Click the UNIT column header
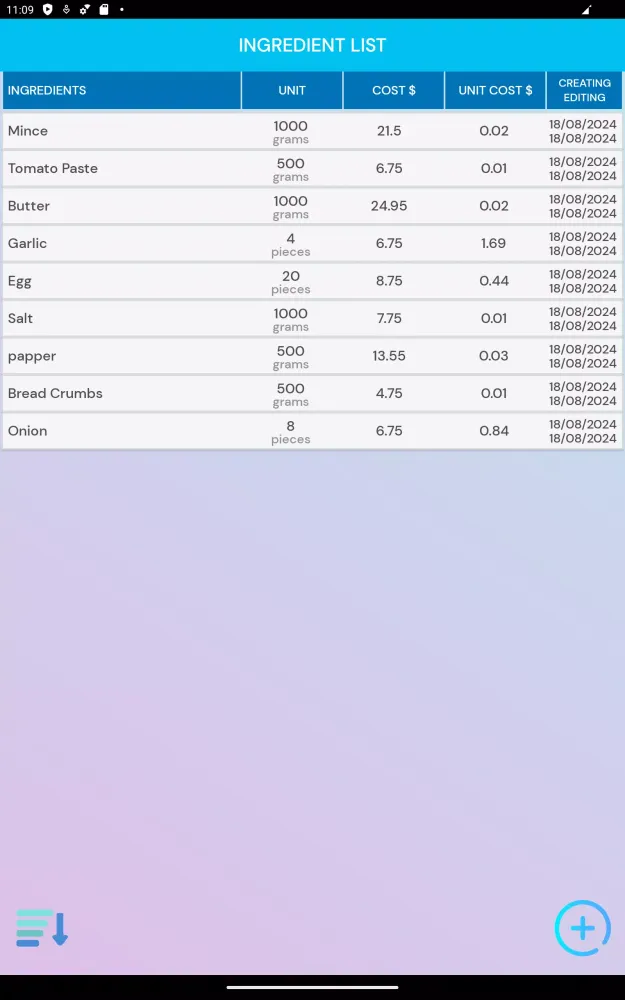This screenshot has width=625, height=1000. (292, 90)
